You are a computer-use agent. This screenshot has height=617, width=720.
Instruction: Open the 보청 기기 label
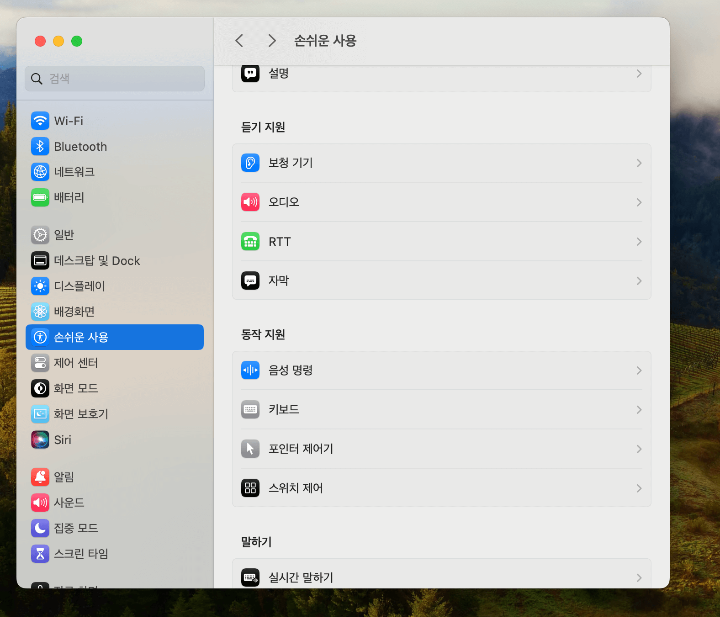(291, 163)
